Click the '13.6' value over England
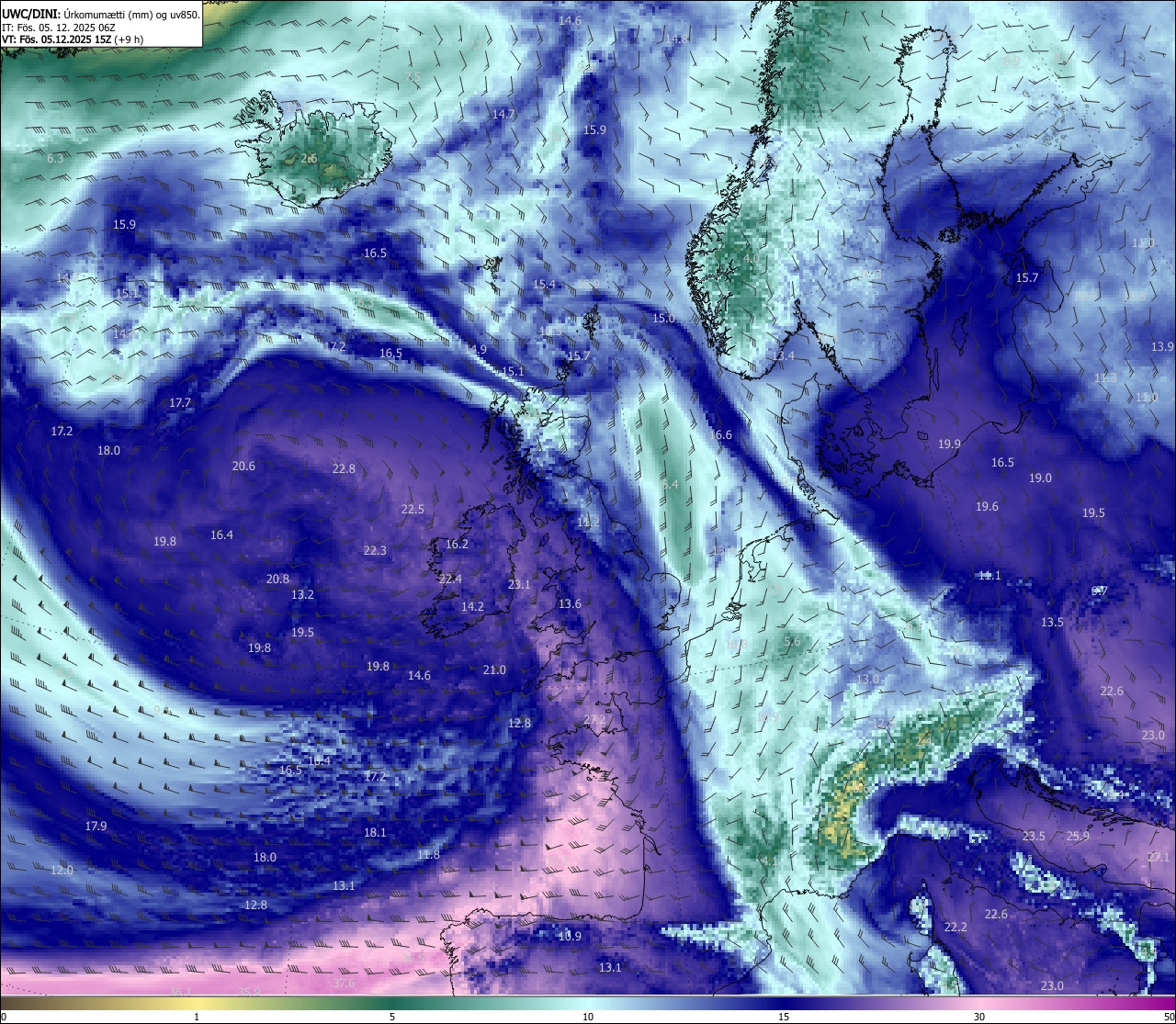This screenshot has height=1024, width=1176. 570,604
